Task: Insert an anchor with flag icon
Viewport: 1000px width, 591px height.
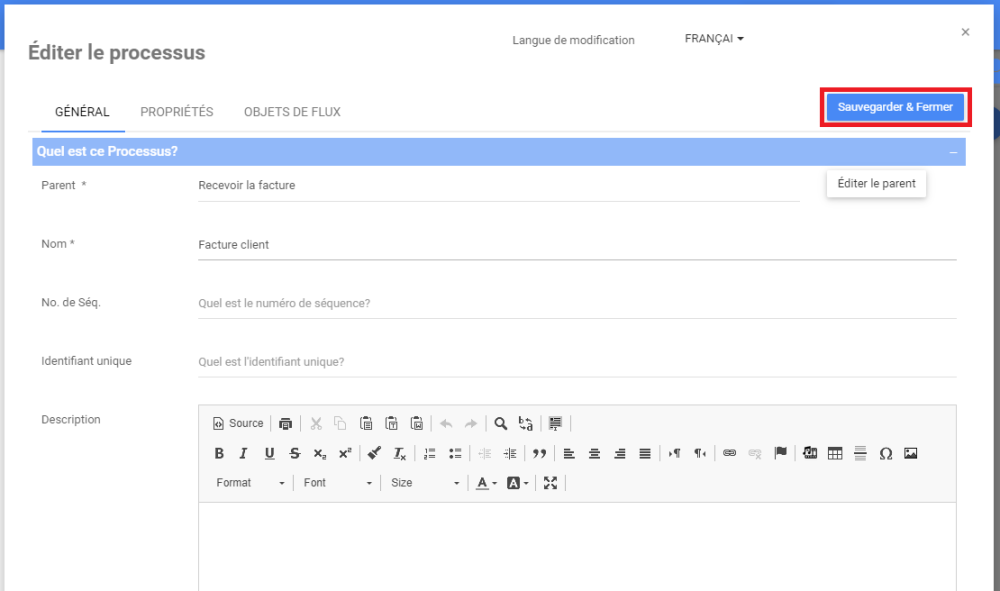Action: (780, 453)
